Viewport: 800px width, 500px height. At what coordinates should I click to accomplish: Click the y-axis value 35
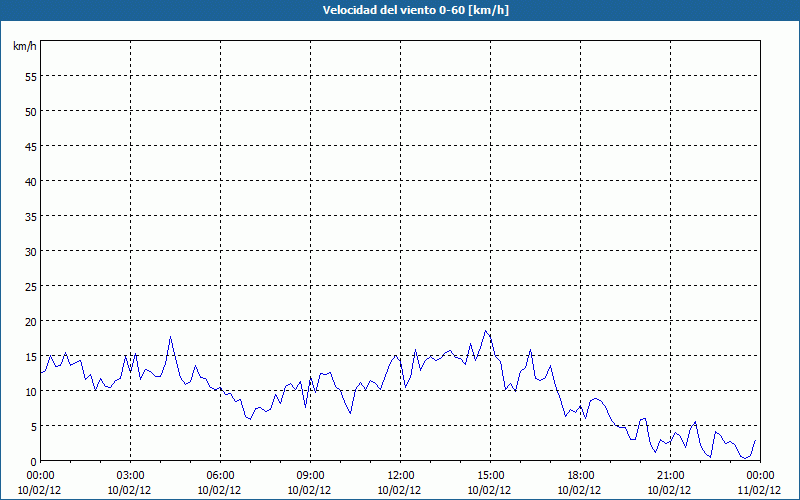click(31, 216)
